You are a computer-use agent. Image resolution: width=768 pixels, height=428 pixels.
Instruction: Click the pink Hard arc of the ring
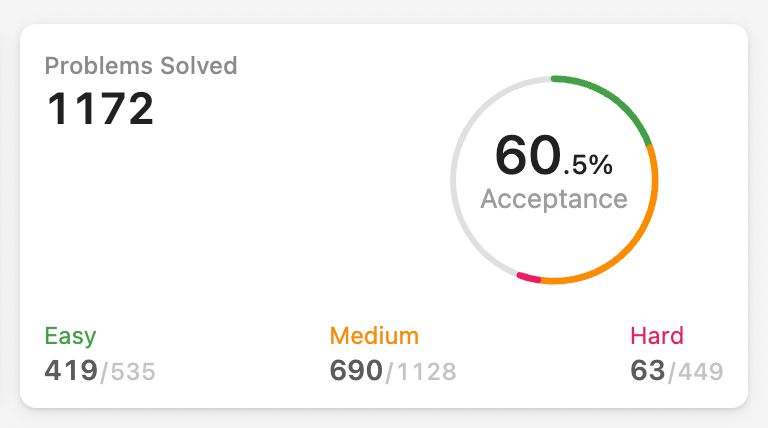(528, 278)
